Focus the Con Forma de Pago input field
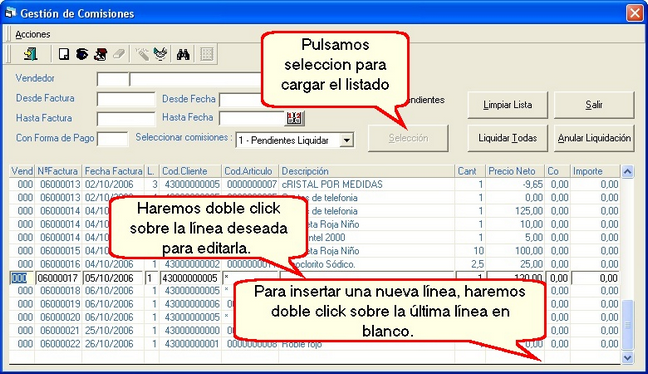Viewport: 648px width, 374px height. tap(112, 139)
